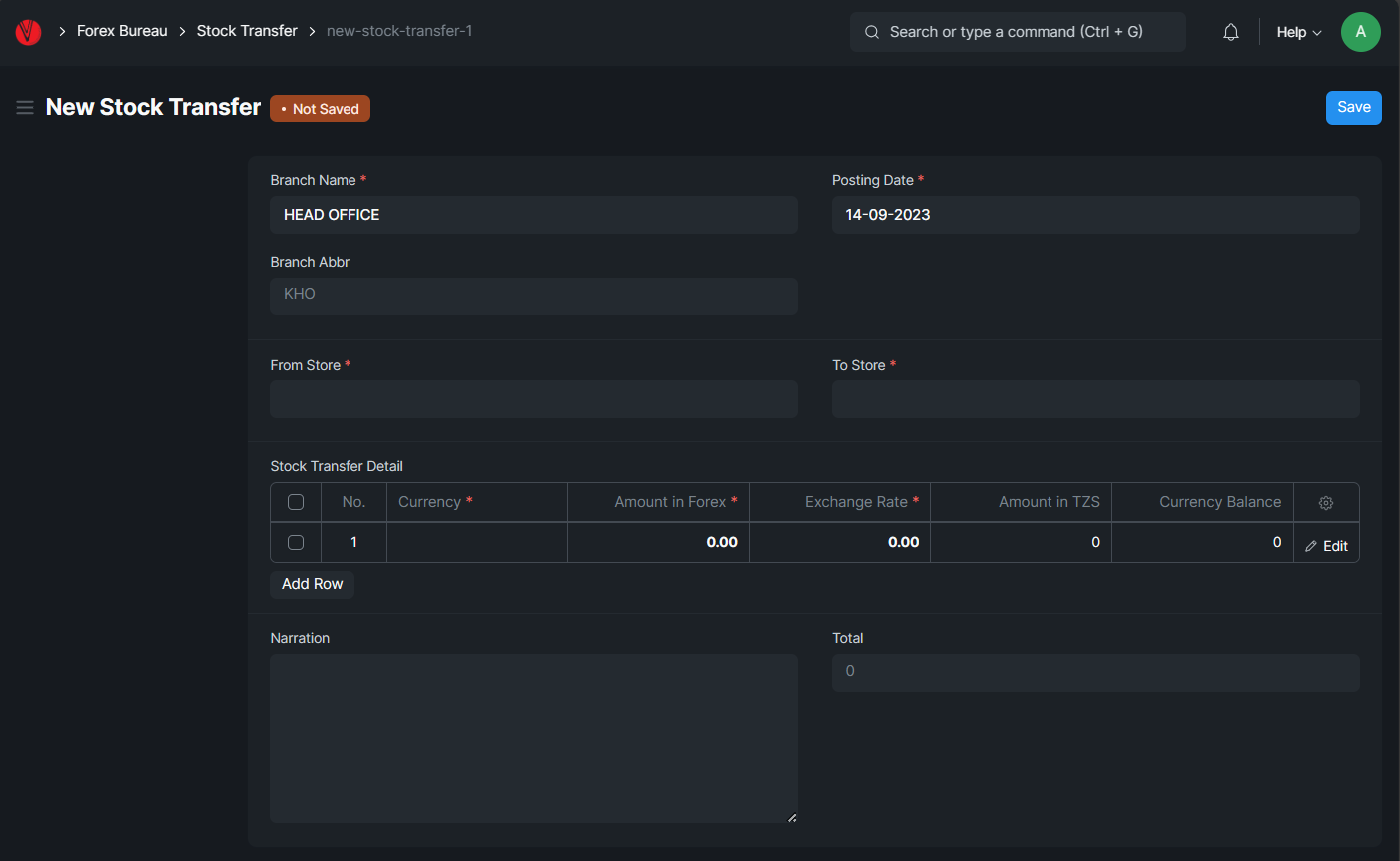Click the Exchange Rate column header

(x=840, y=502)
